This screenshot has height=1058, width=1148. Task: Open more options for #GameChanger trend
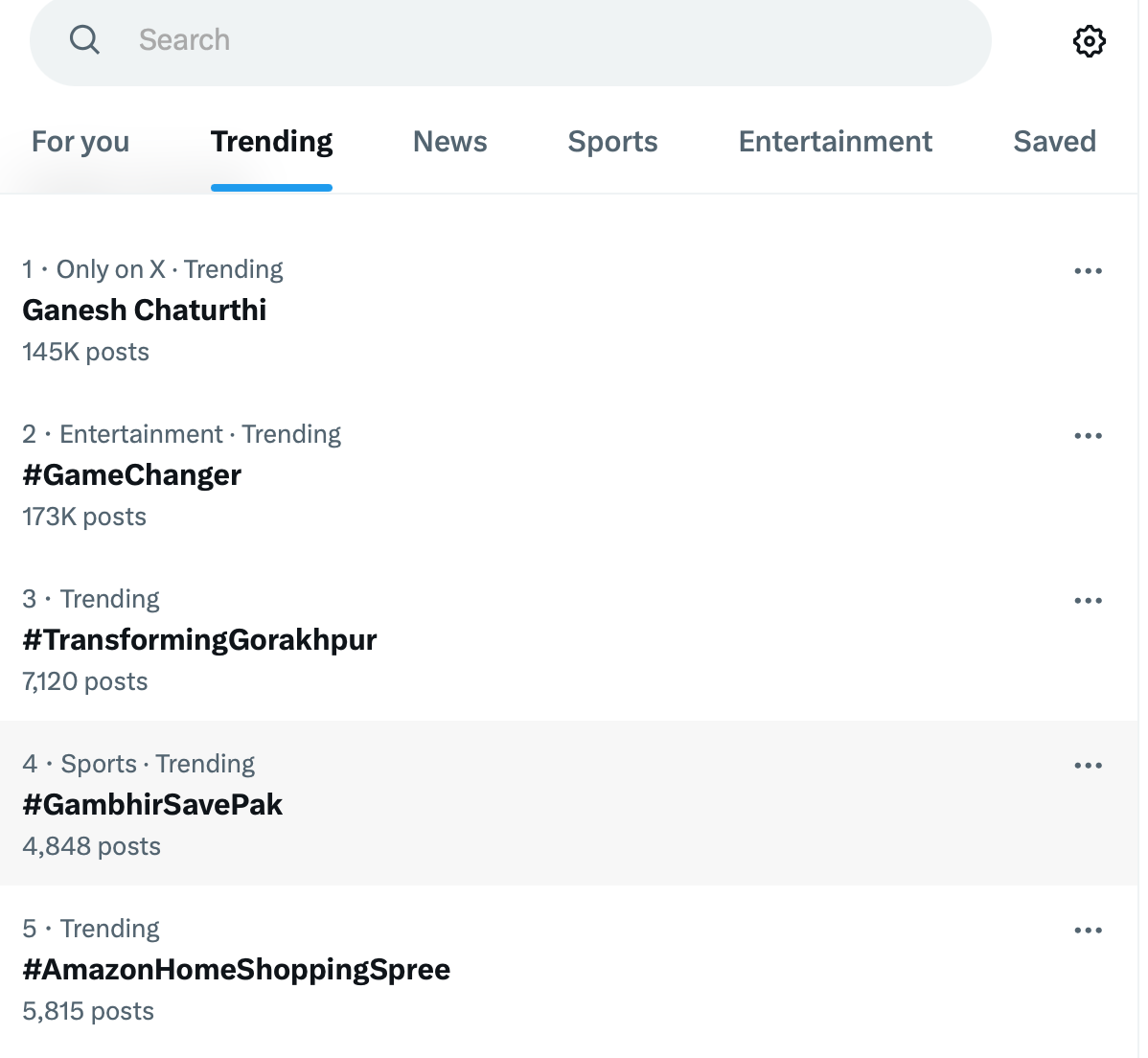click(1088, 436)
